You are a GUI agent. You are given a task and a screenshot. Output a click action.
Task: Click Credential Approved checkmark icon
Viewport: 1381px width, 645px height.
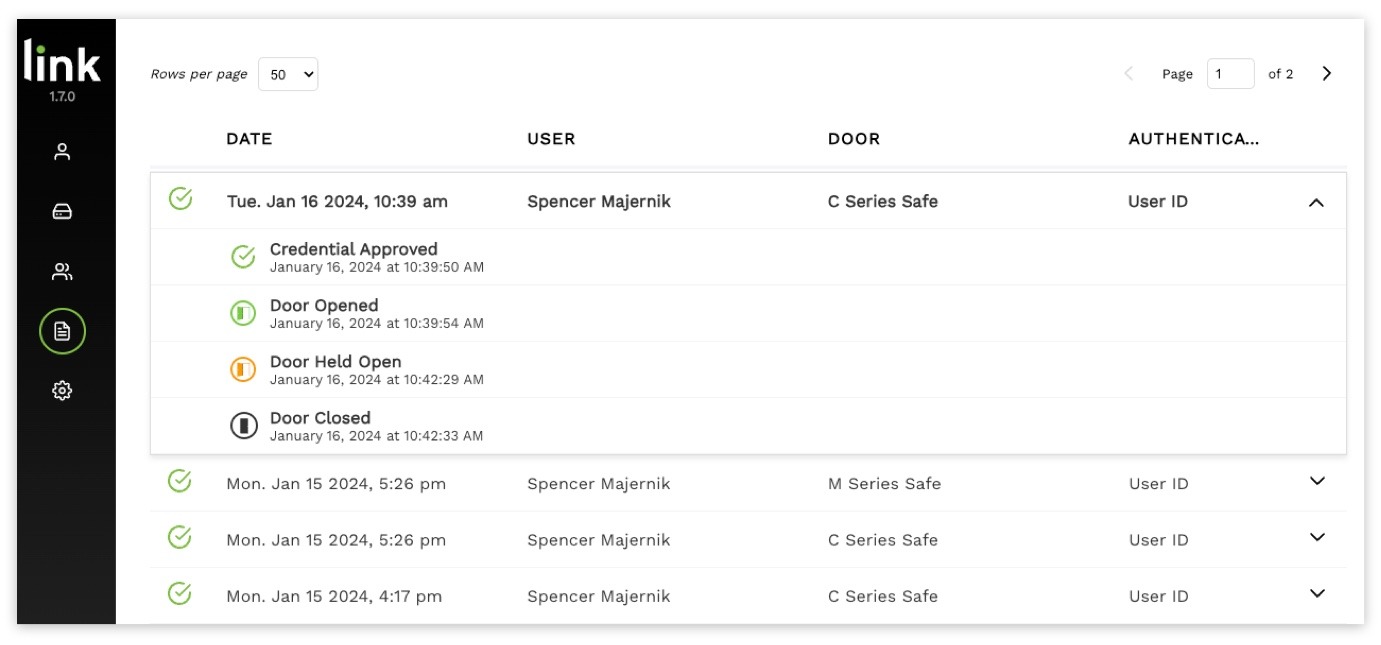click(x=243, y=257)
